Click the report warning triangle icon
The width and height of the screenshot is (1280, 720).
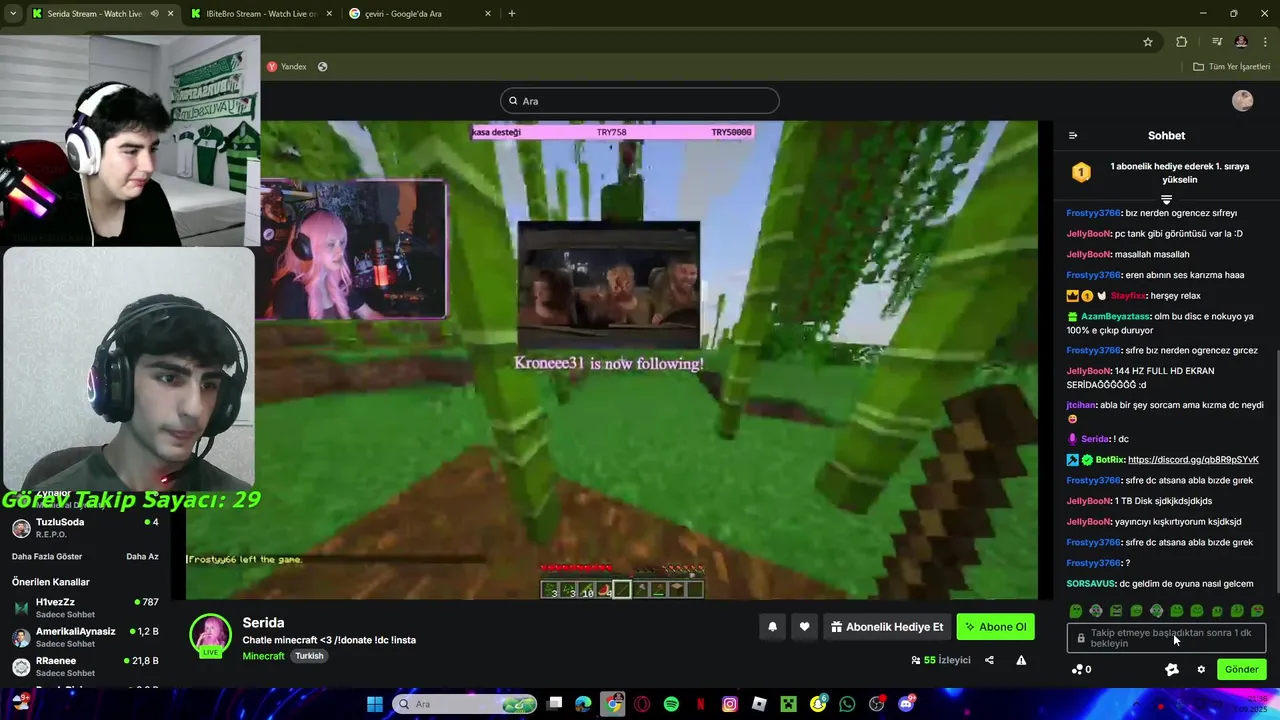(1021, 660)
